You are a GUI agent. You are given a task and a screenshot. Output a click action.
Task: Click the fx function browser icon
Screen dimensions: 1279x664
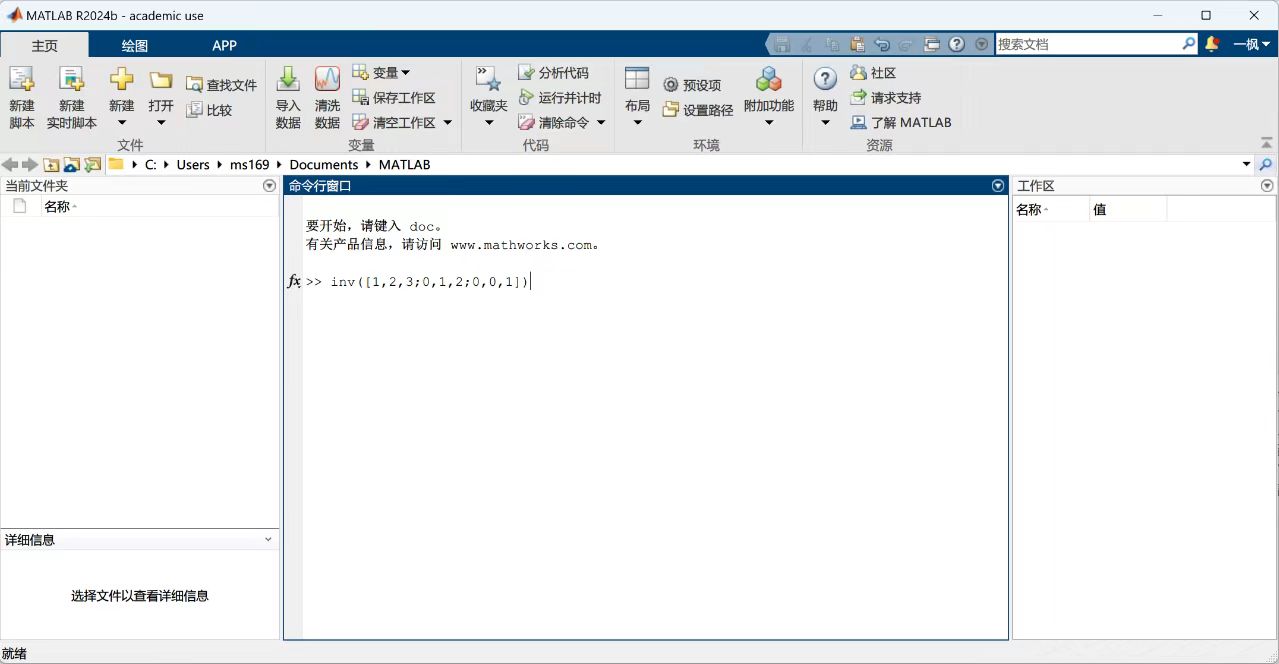pyautogui.click(x=294, y=282)
